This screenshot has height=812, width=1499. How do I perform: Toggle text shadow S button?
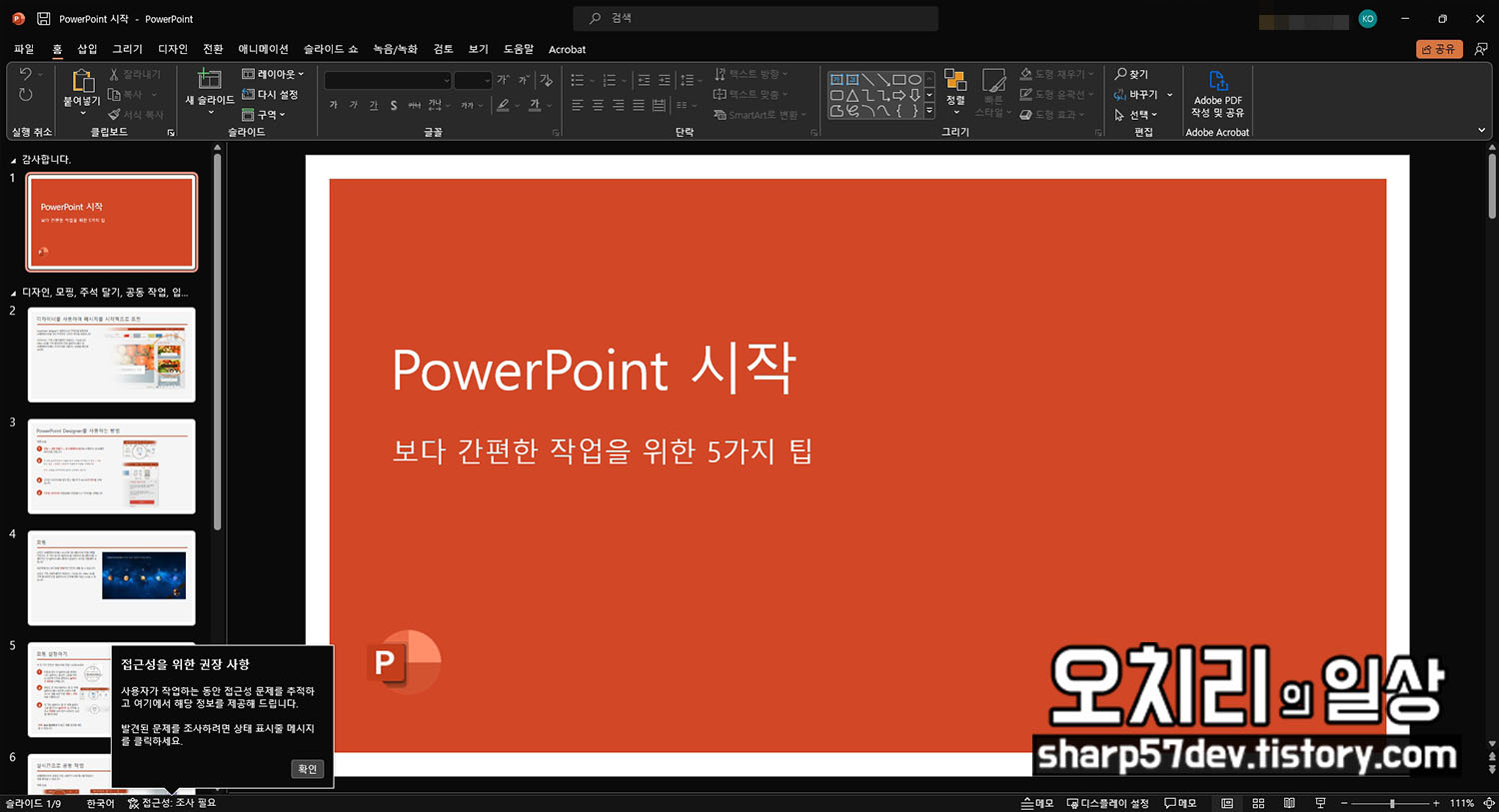[394, 105]
